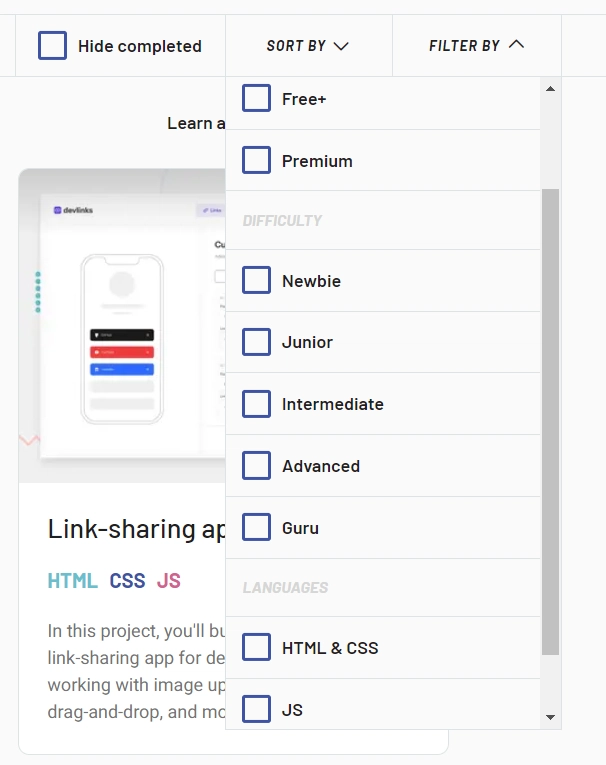Click the scrollbar up arrow
The width and height of the screenshot is (606, 765).
click(550, 89)
